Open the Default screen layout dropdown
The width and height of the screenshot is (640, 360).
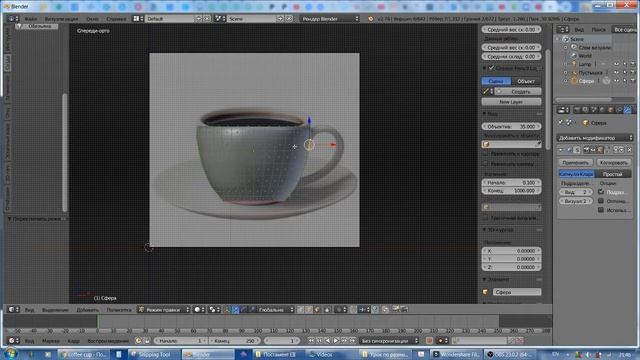pos(170,19)
